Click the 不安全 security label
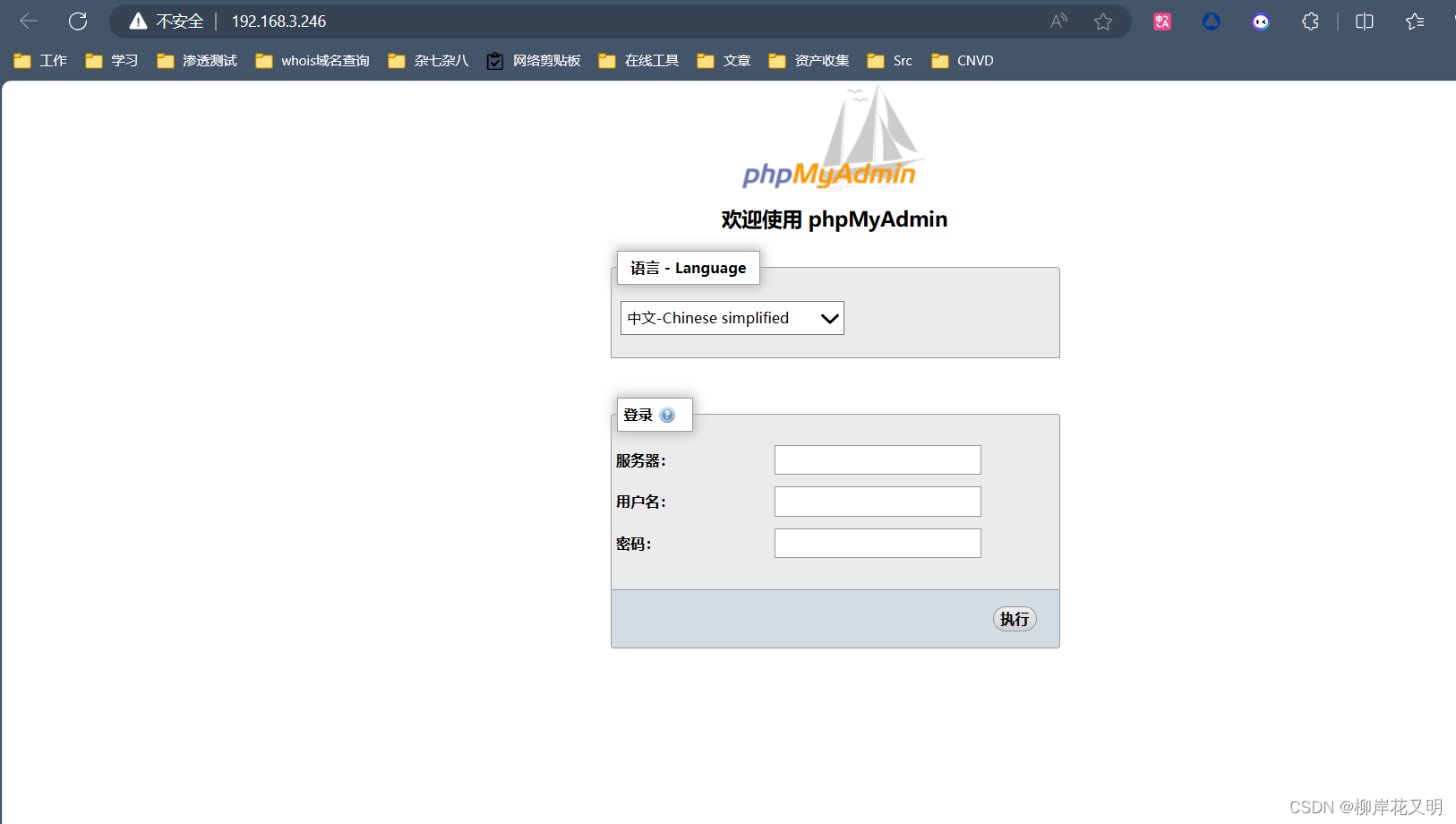 (x=180, y=21)
